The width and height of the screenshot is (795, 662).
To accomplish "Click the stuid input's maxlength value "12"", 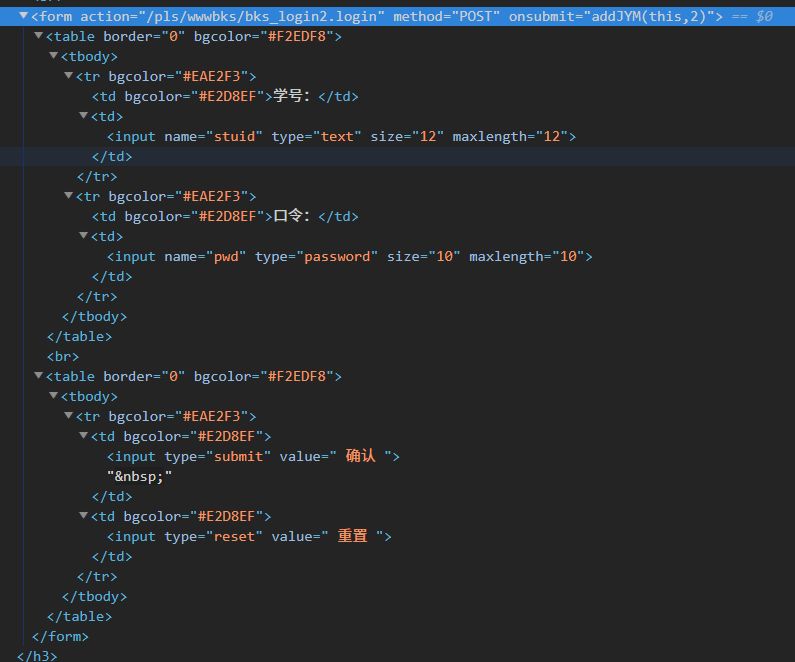I will (552, 136).
